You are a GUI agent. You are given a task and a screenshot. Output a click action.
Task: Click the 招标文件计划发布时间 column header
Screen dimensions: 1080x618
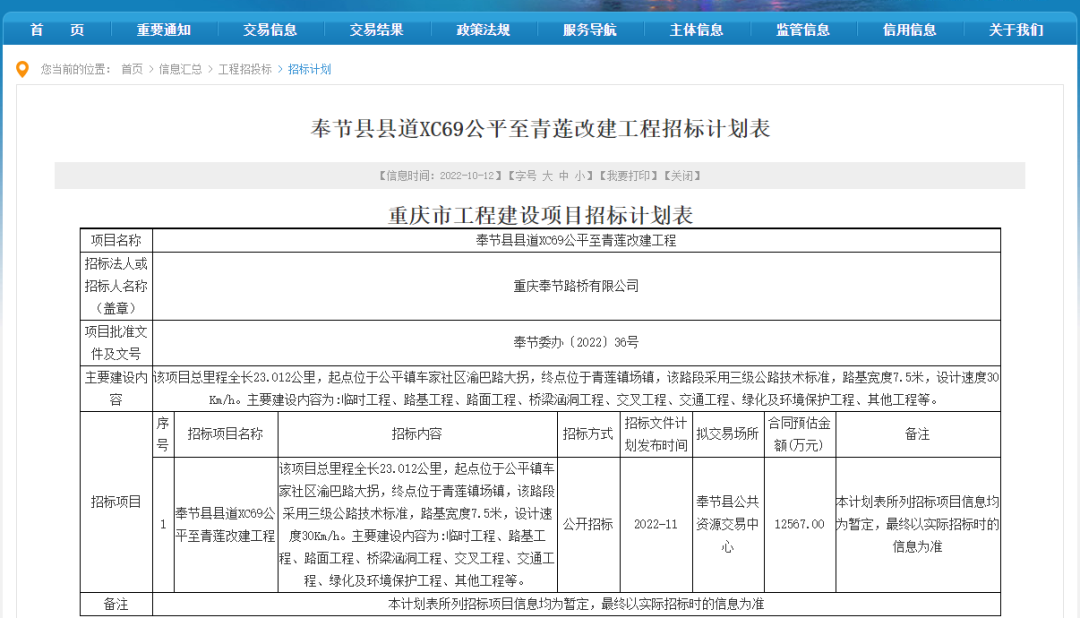tap(656, 434)
